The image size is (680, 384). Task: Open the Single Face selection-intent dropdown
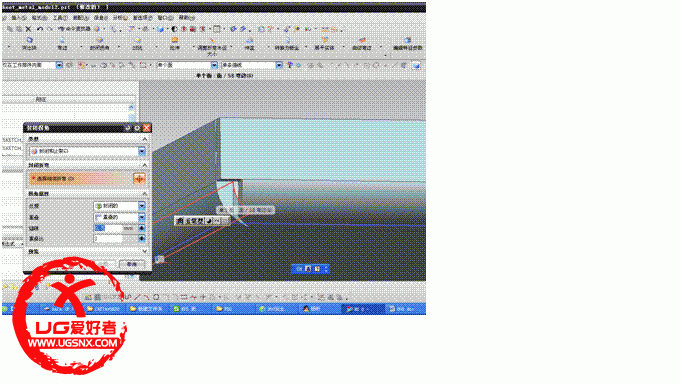[214, 65]
